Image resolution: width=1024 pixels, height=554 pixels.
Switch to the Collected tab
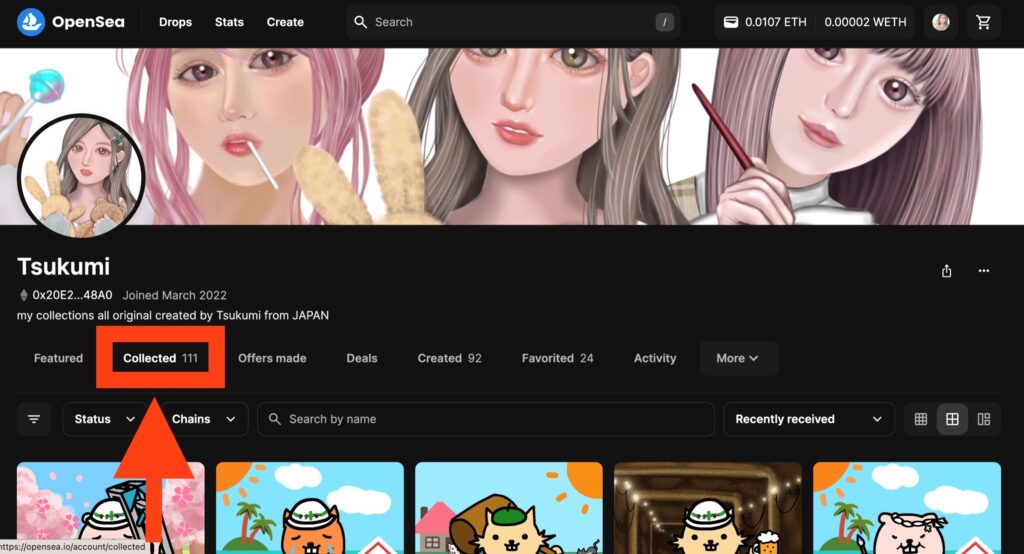[160, 358]
